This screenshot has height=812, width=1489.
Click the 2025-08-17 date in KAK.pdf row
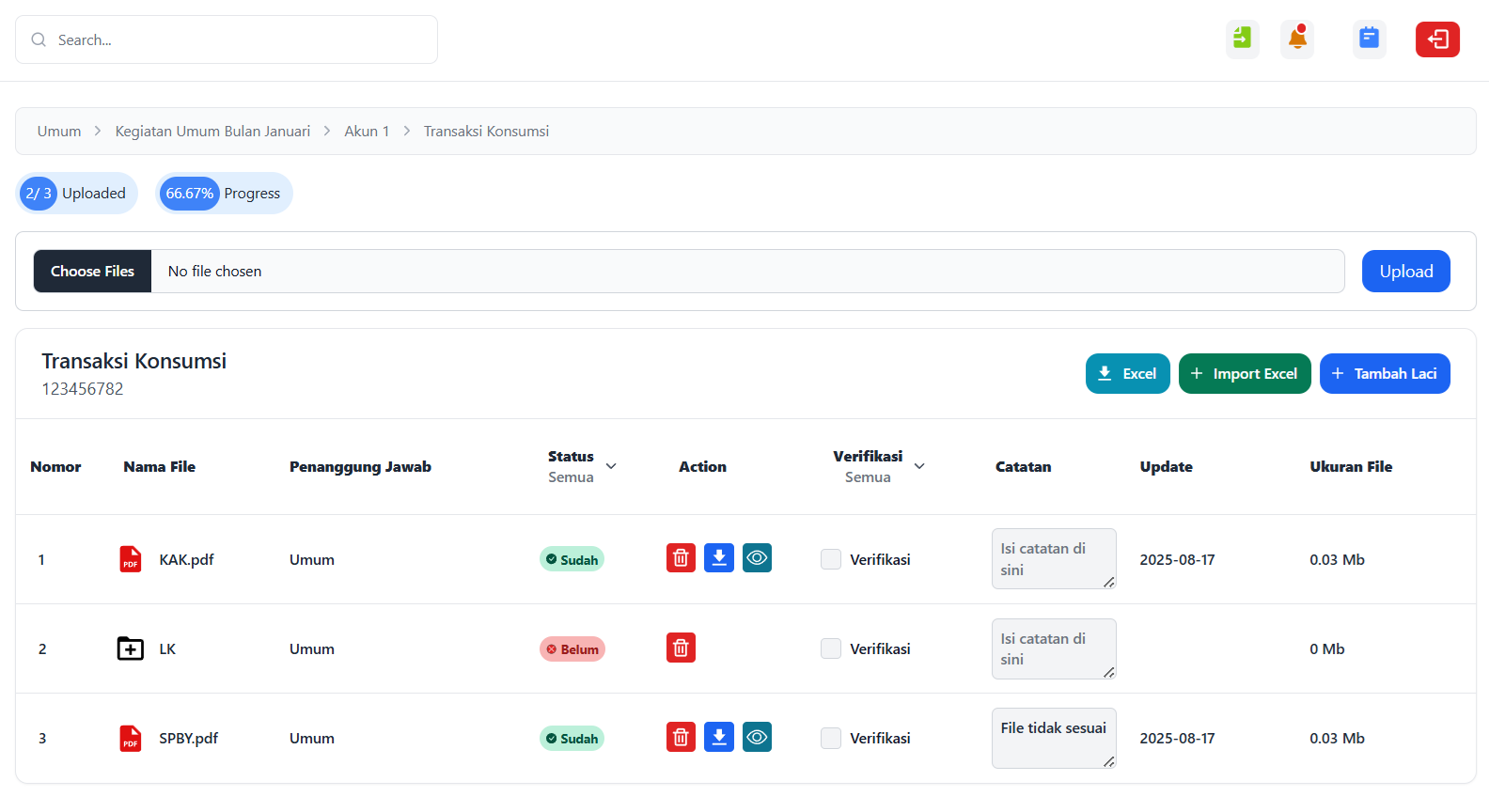(1177, 559)
